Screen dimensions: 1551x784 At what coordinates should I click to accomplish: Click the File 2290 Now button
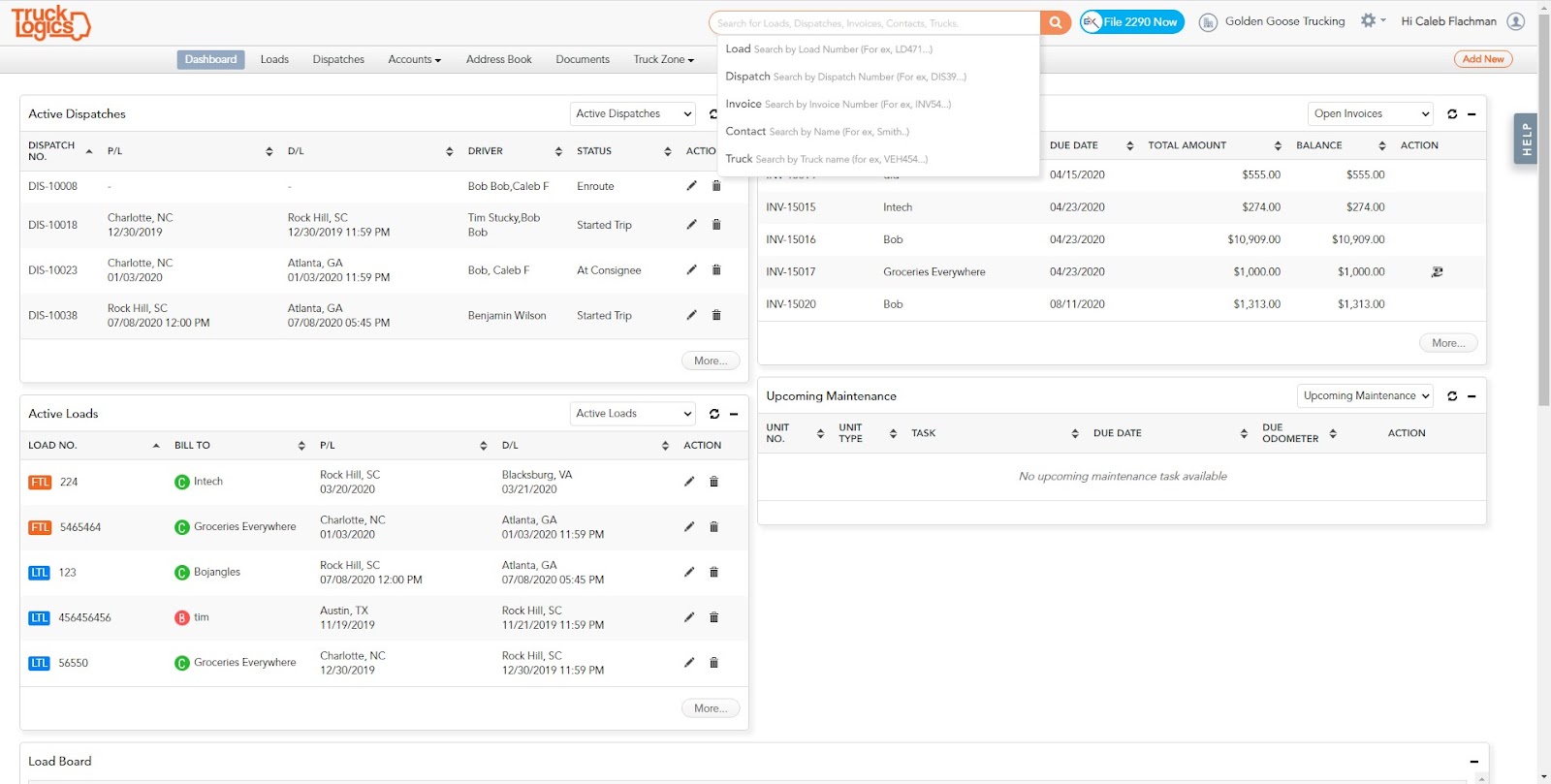click(x=1132, y=22)
